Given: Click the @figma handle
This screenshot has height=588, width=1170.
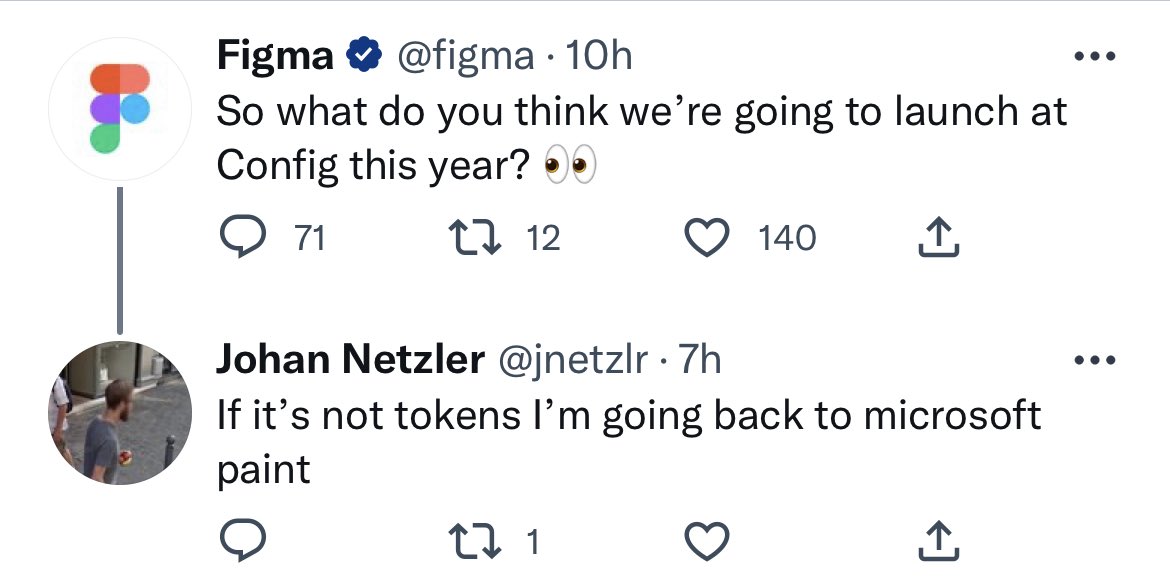Looking at the screenshot, I should click(x=466, y=56).
